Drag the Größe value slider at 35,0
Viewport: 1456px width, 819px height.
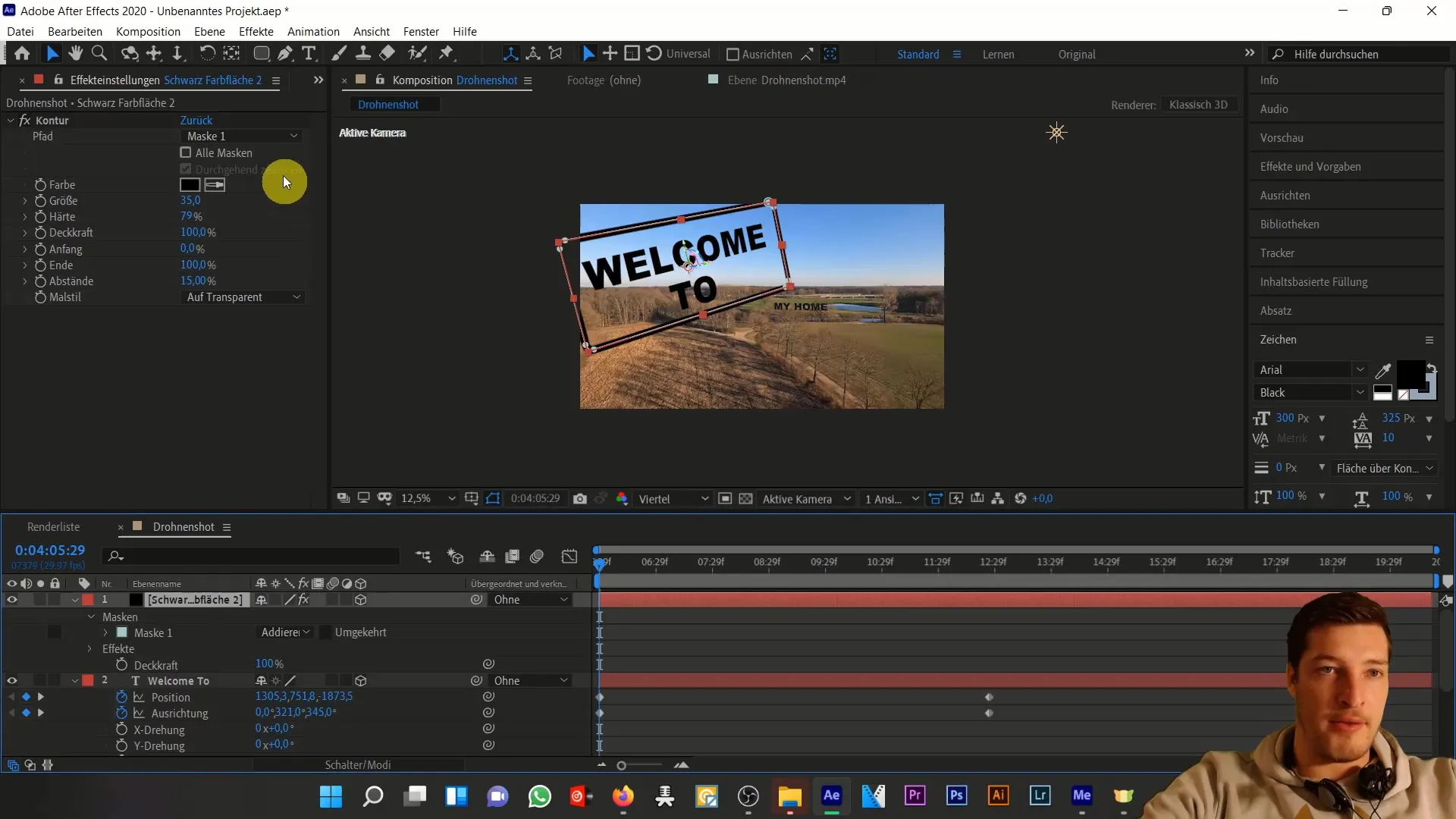190,200
